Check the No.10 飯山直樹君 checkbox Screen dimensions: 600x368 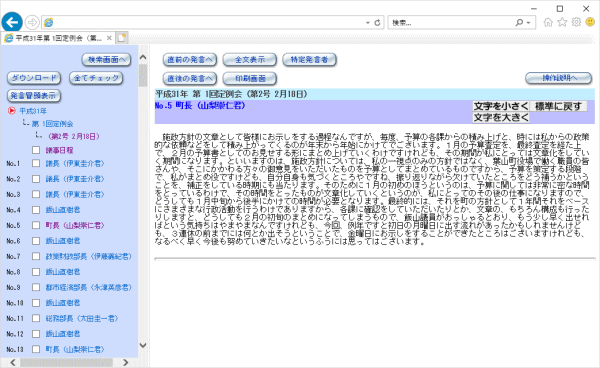coord(36,303)
